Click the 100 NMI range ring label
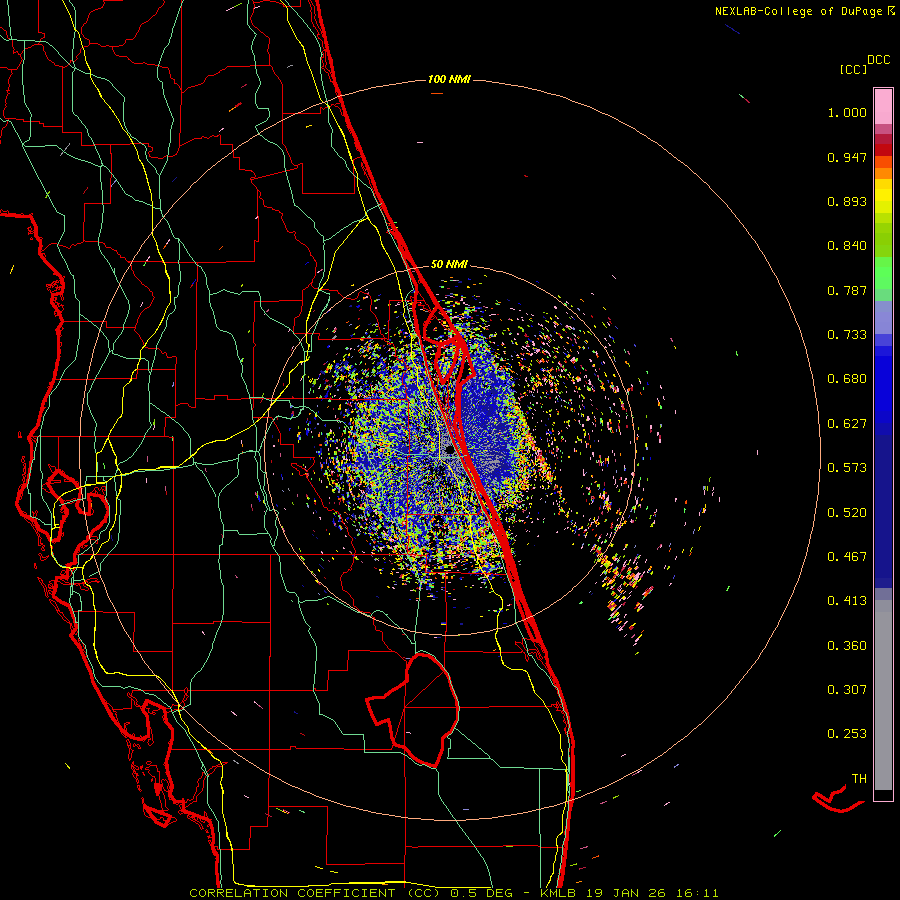This screenshot has width=900, height=900. tap(449, 79)
